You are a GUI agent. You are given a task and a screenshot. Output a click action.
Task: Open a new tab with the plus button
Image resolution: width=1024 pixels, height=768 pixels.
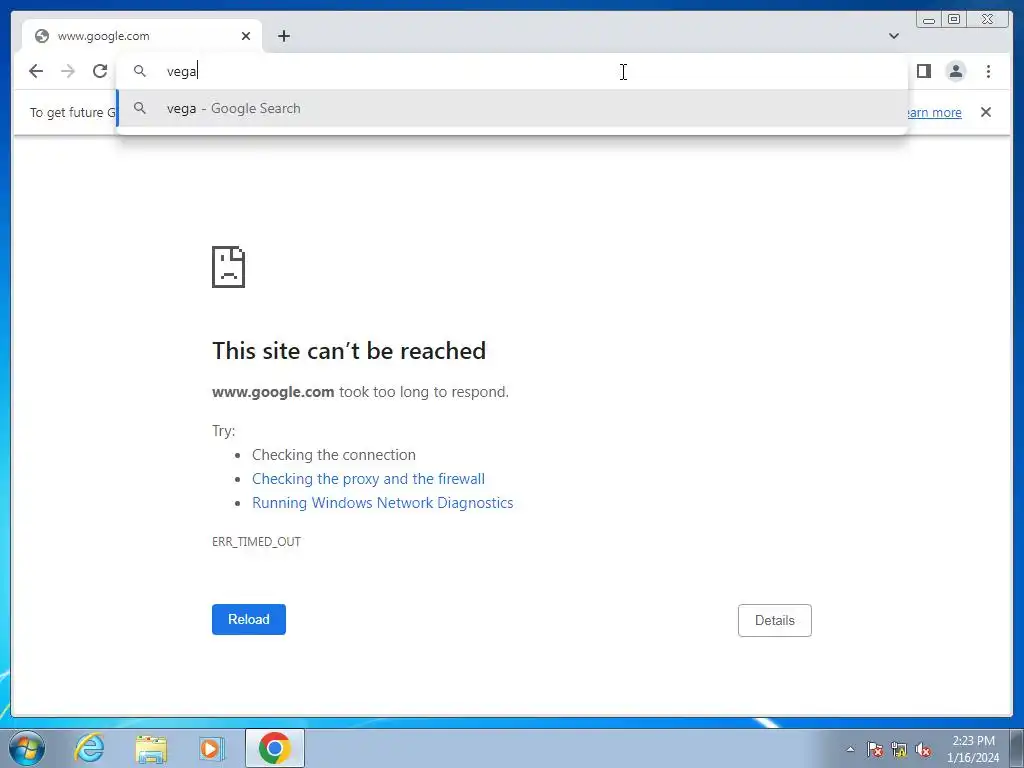[283, 36]
